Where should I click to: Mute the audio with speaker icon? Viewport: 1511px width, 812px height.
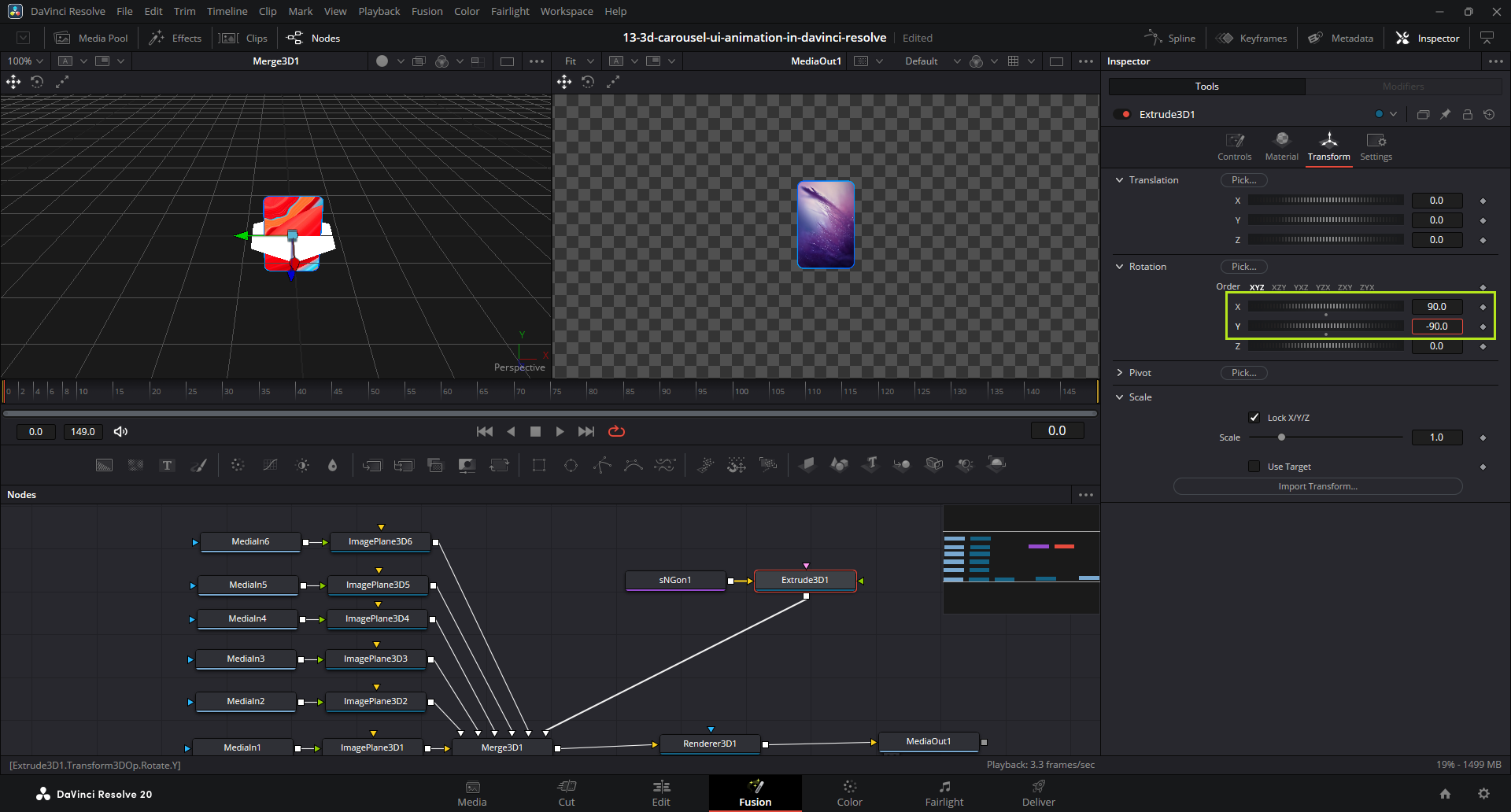click(x=120, y=431)
